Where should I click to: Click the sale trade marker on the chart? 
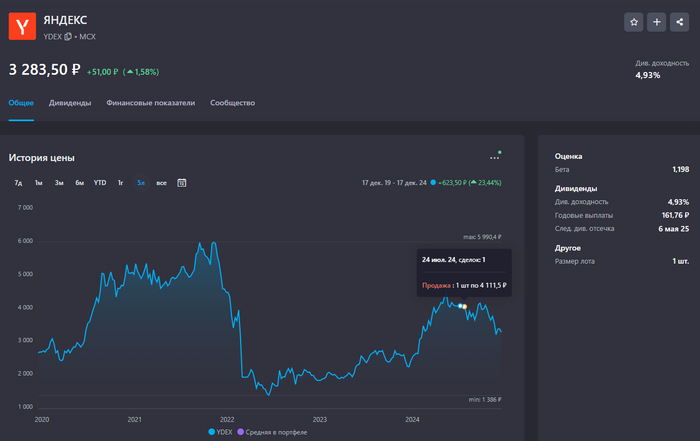click(x=462, y=305)
